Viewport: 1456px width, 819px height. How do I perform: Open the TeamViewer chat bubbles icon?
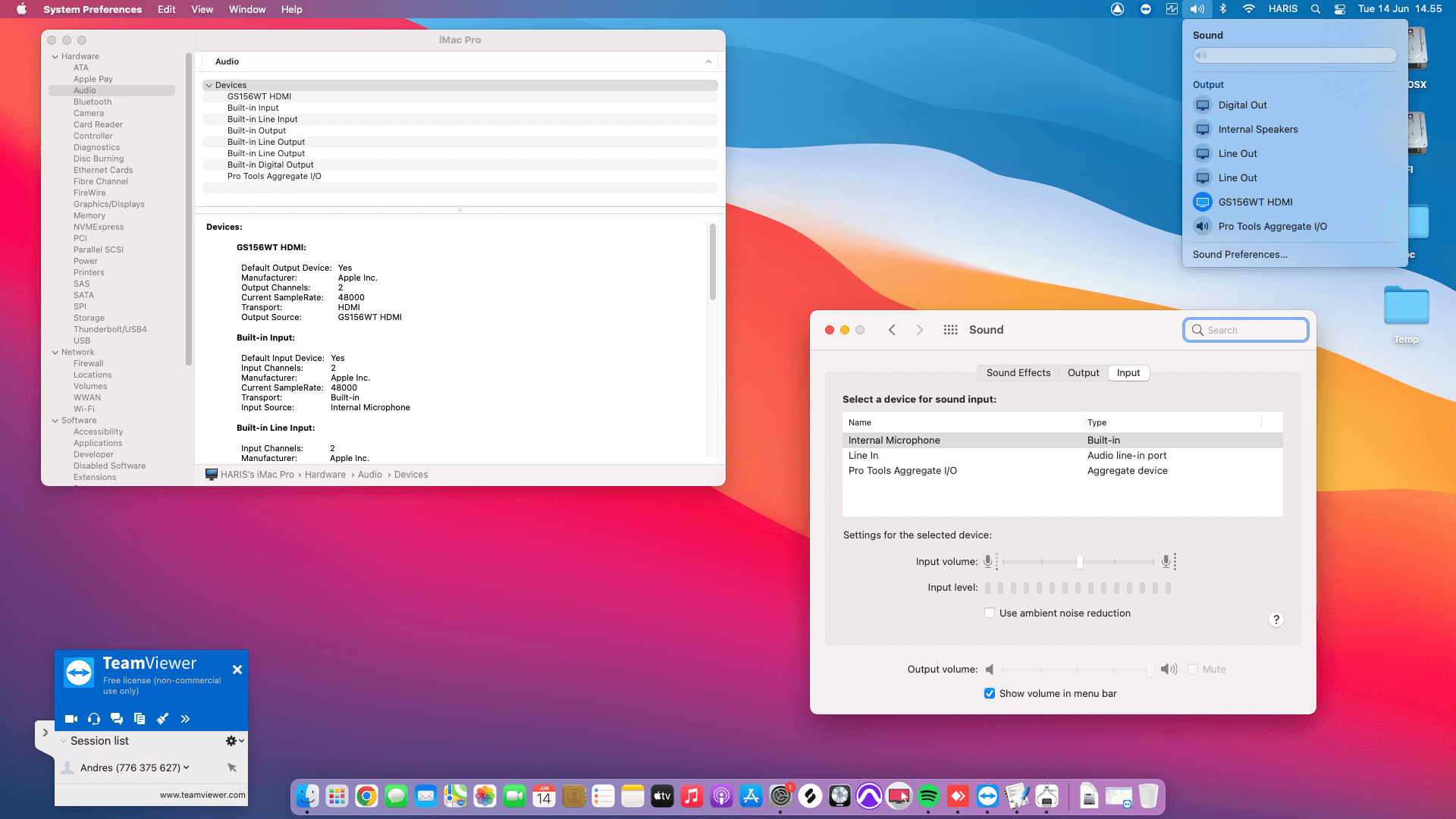coord(117,718)
